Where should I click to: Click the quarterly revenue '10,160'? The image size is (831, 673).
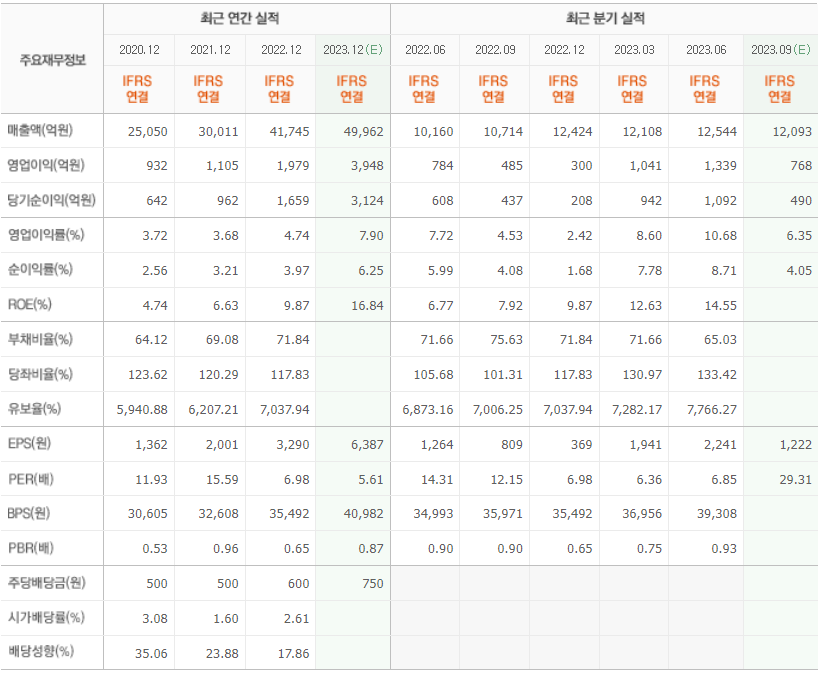434,131
